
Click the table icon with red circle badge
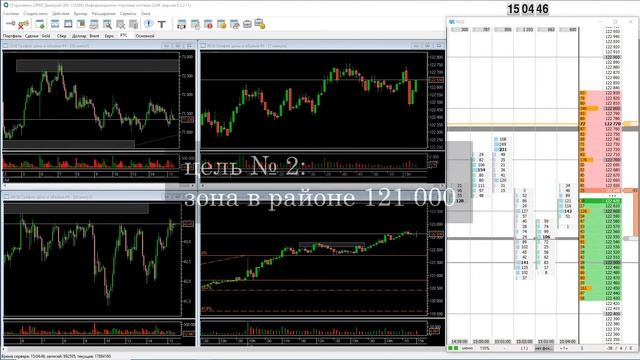pyautogui.click(x=208, y=24)
